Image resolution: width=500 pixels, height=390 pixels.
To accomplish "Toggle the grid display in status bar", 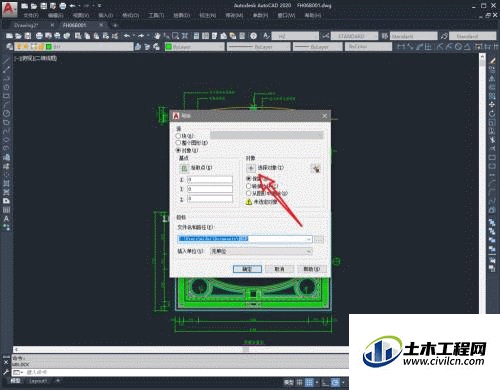I will [x=300, y=382].
